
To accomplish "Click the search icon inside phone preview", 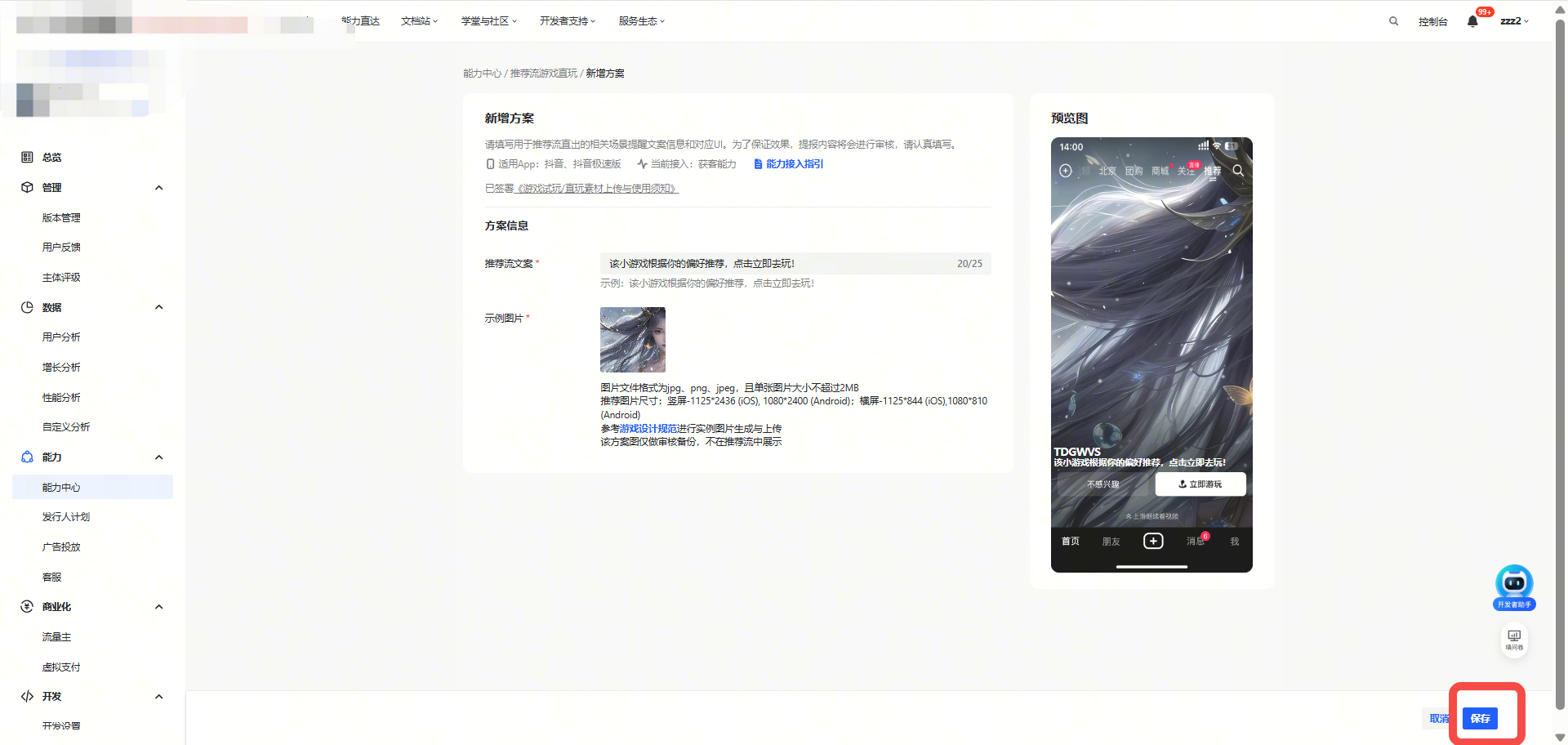I will coord(1238,171).
